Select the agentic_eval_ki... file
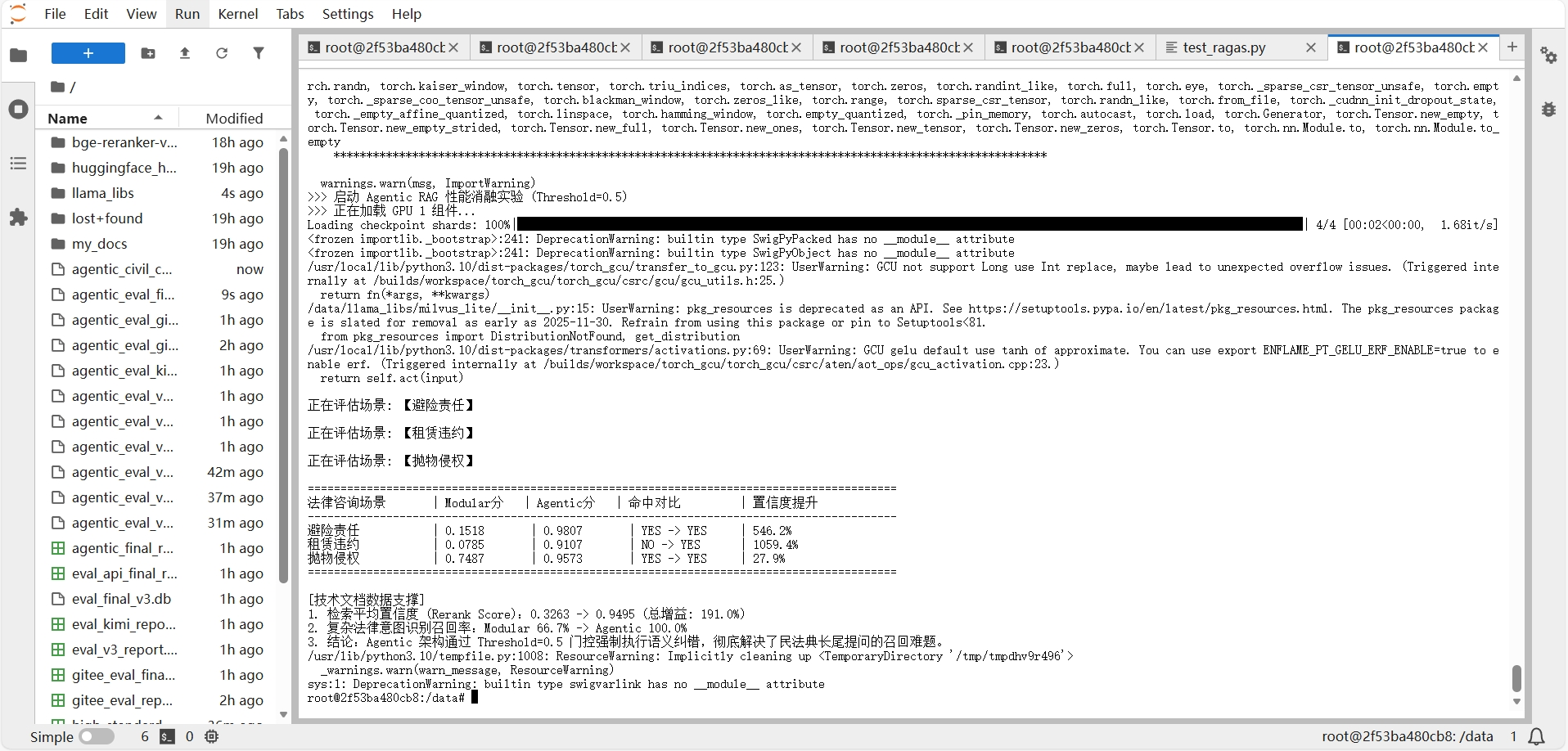 (x=157, y=371)
